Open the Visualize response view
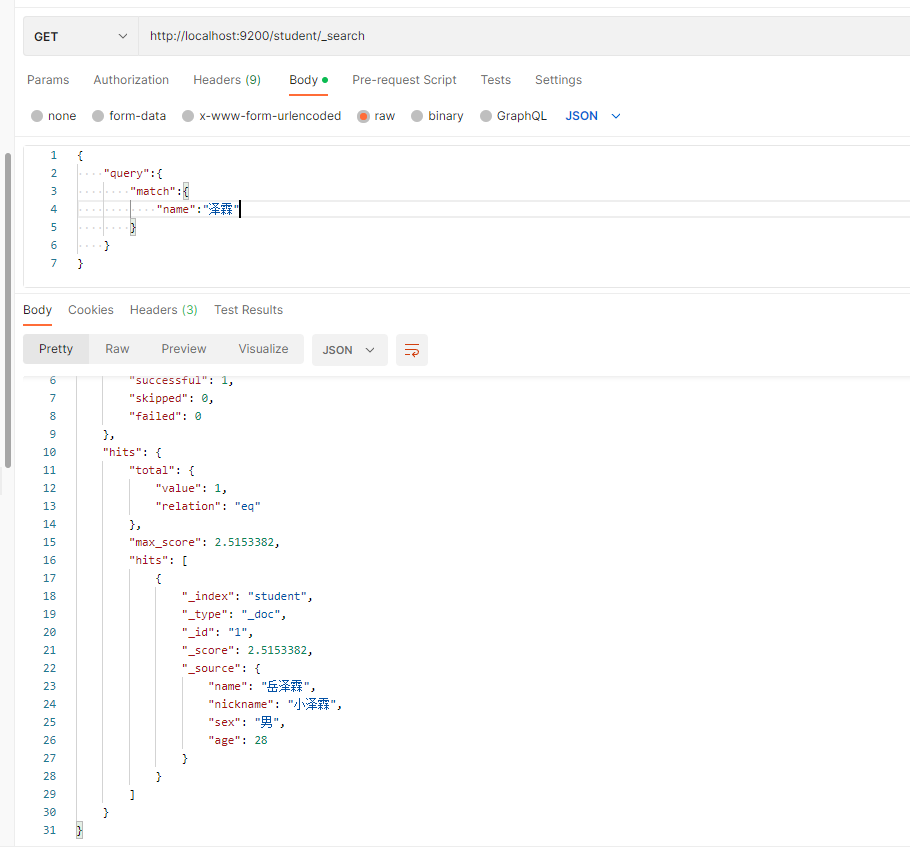Screen dimensions: 910x852 (x=263, y=349)
